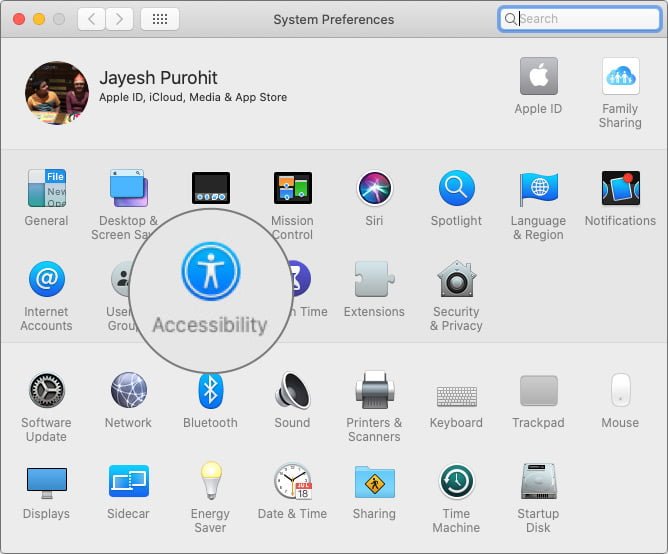The image size is (668, 554).
Task: Go forward with the right arrow button
Action: 119,19
